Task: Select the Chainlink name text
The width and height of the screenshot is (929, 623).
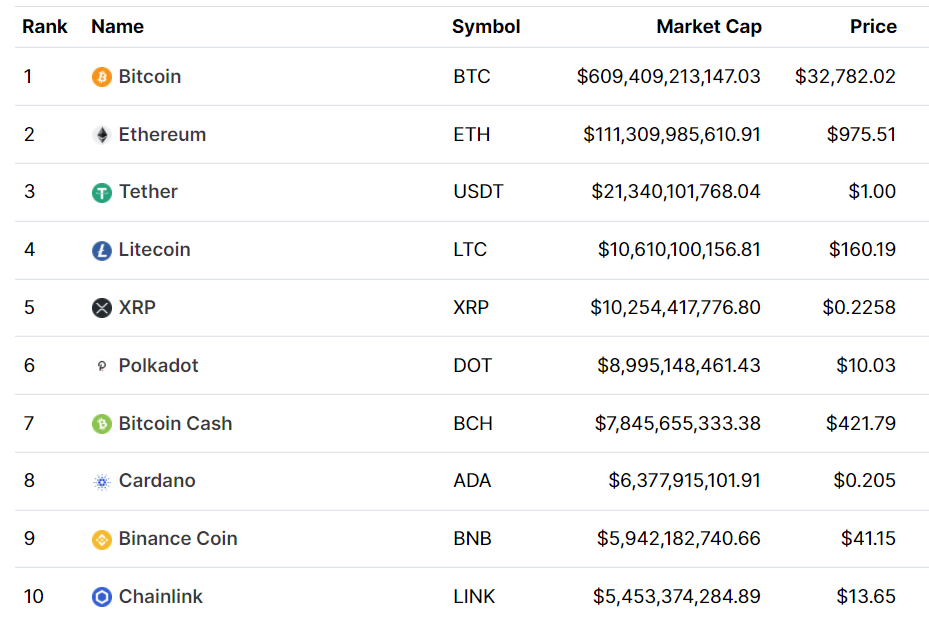Action: (x=160, y=597)
